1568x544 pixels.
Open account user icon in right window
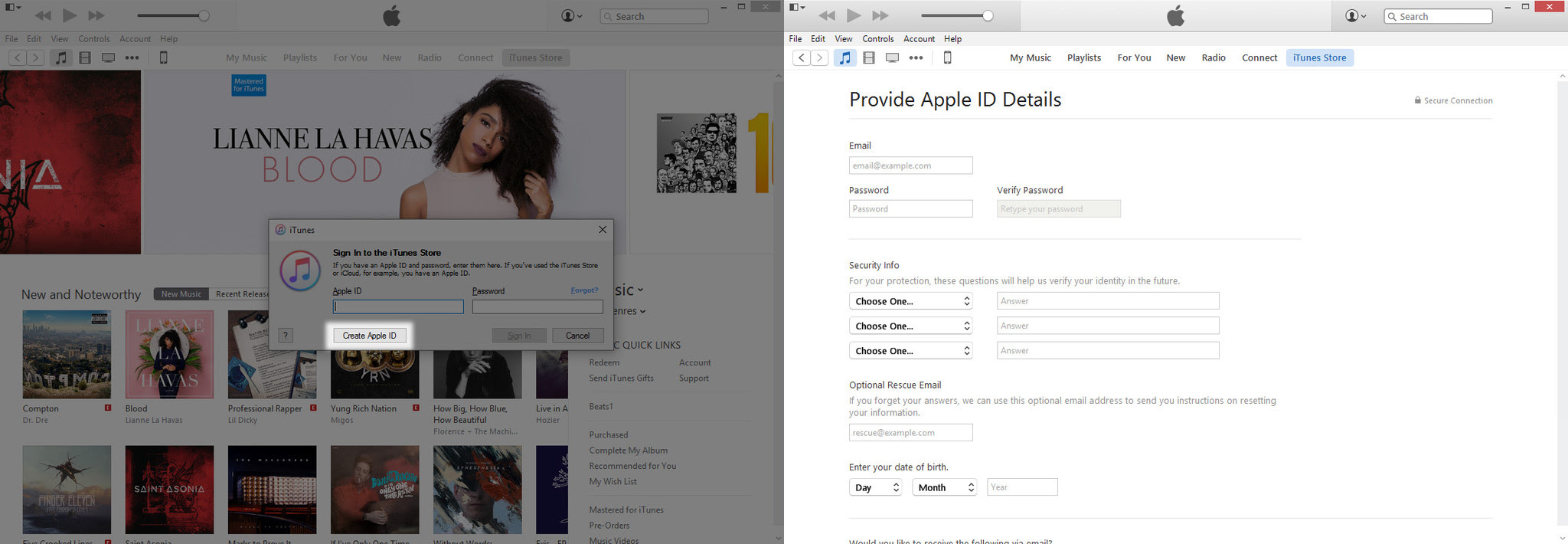(x=1356, y=16)
